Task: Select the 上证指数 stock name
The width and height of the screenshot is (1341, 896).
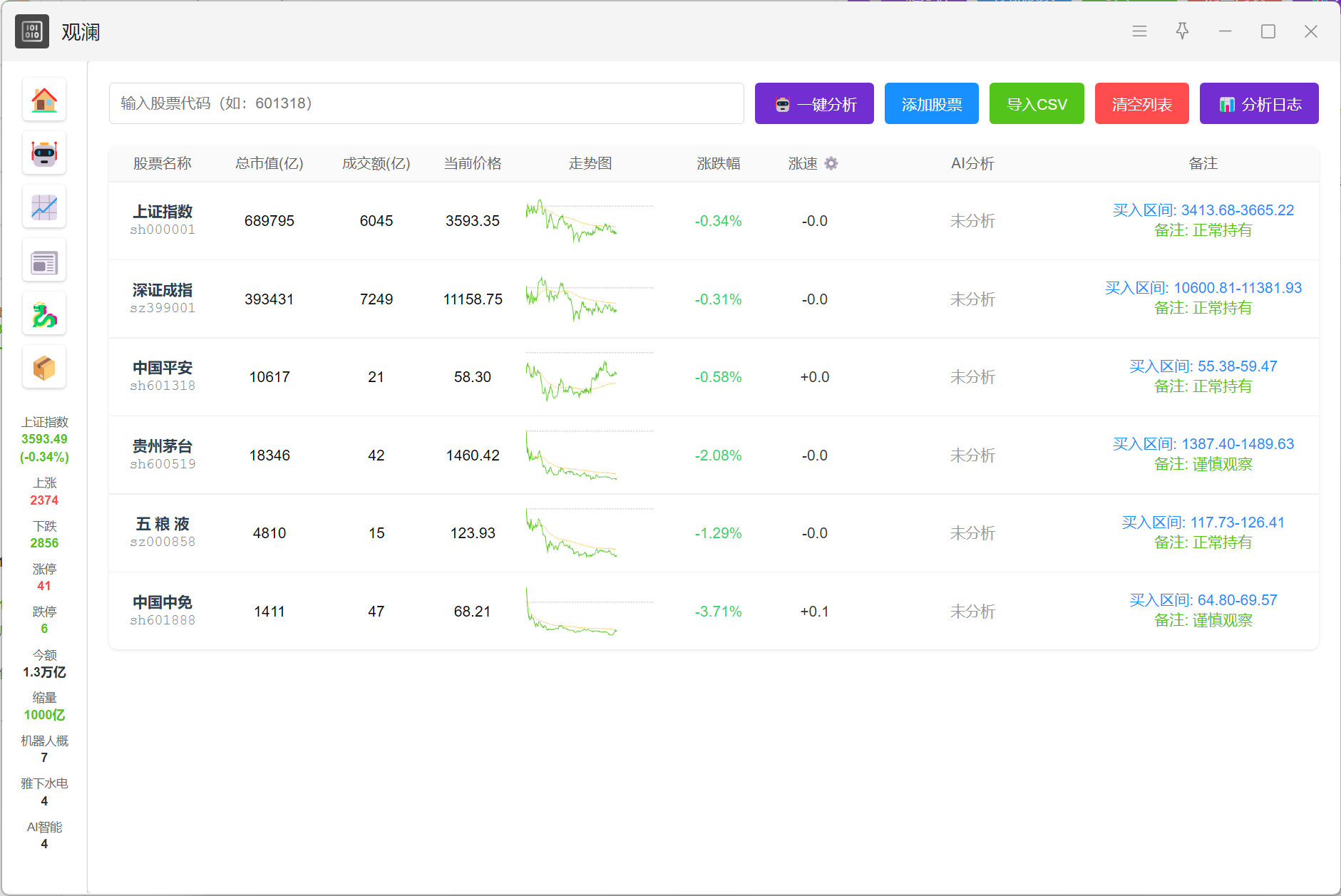Action: tap(163, 212)
